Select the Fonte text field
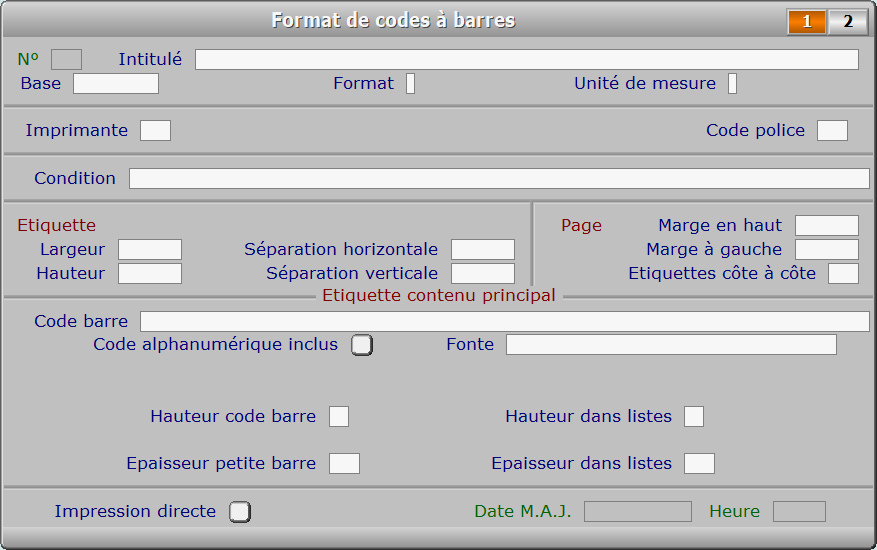This screenshot has width=877, height=550. pyautogui.click(x=671, y=345)
